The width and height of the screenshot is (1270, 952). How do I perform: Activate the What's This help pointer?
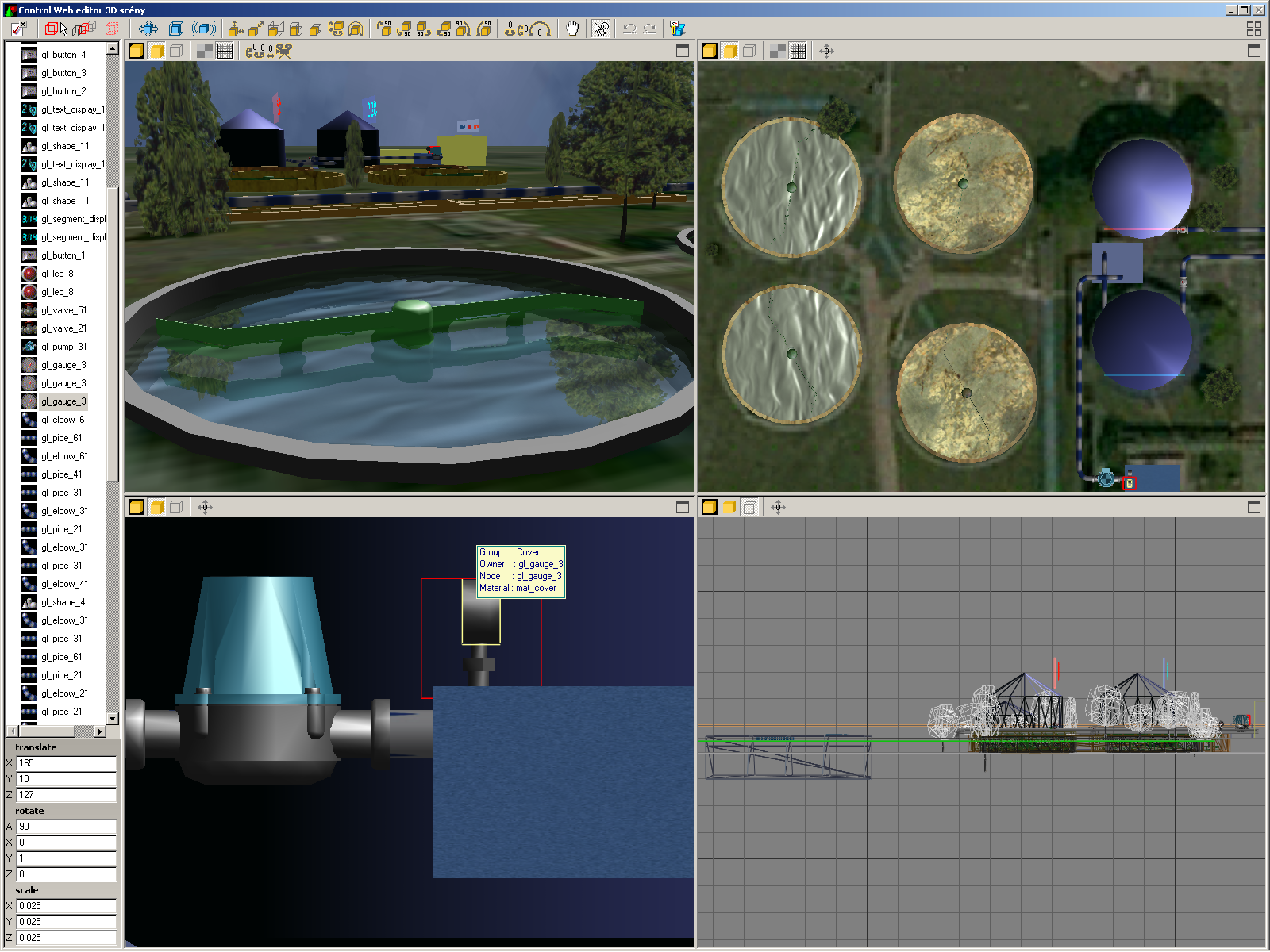coord(601,29)
